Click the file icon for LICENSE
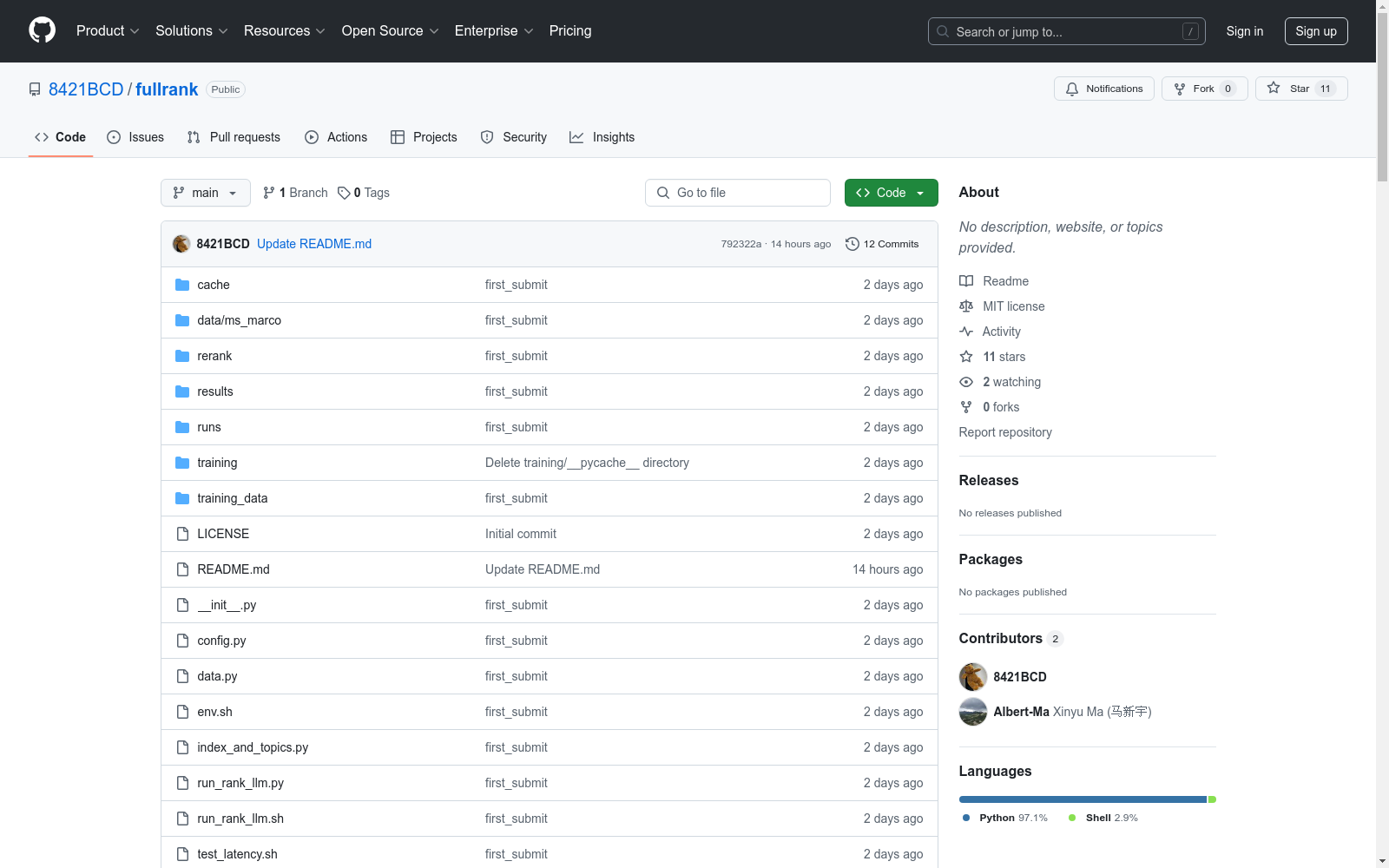1389x868 pixels. [x=182, y=534]
